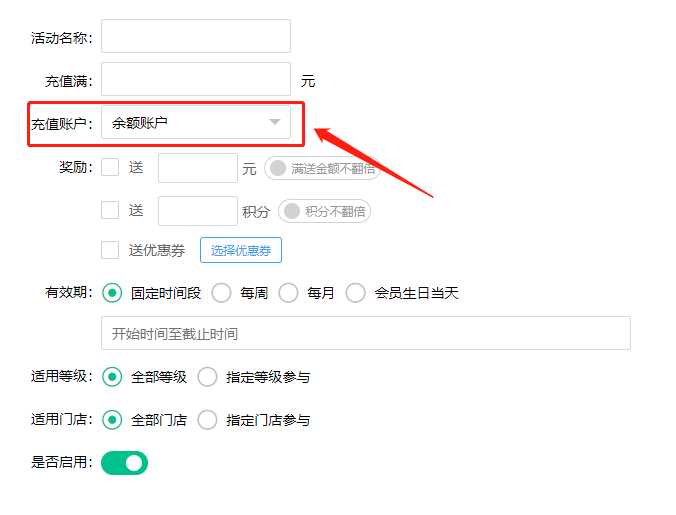Click the dropdown arrow beside 余额账户

[275, 123]
